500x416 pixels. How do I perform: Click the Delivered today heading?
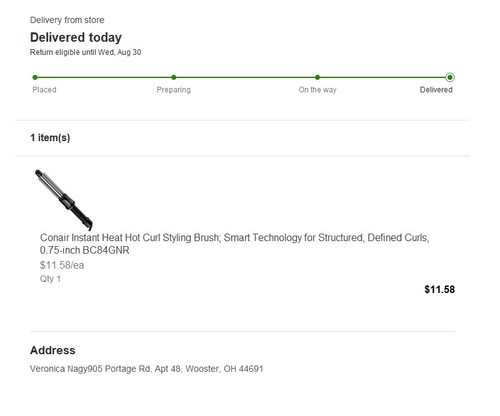click(76, 37)
